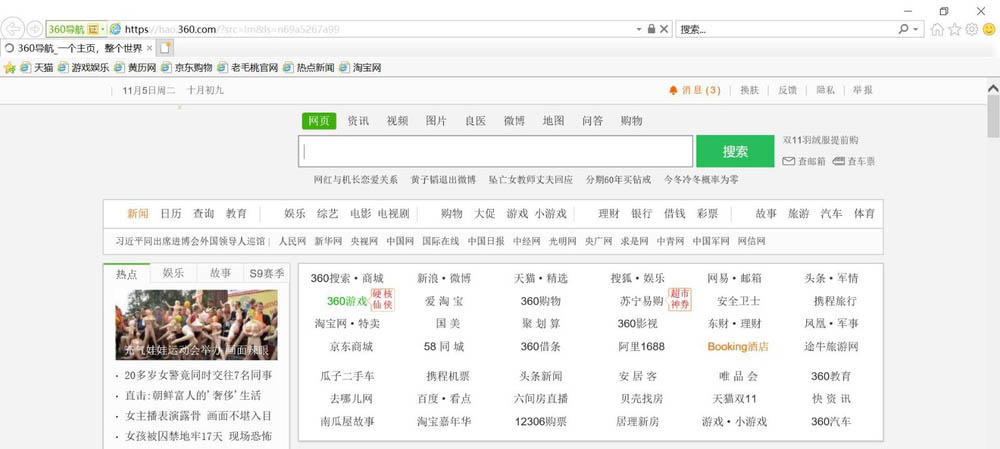Open 黄历网 favorites bar bookmark

tap(135, 68)
